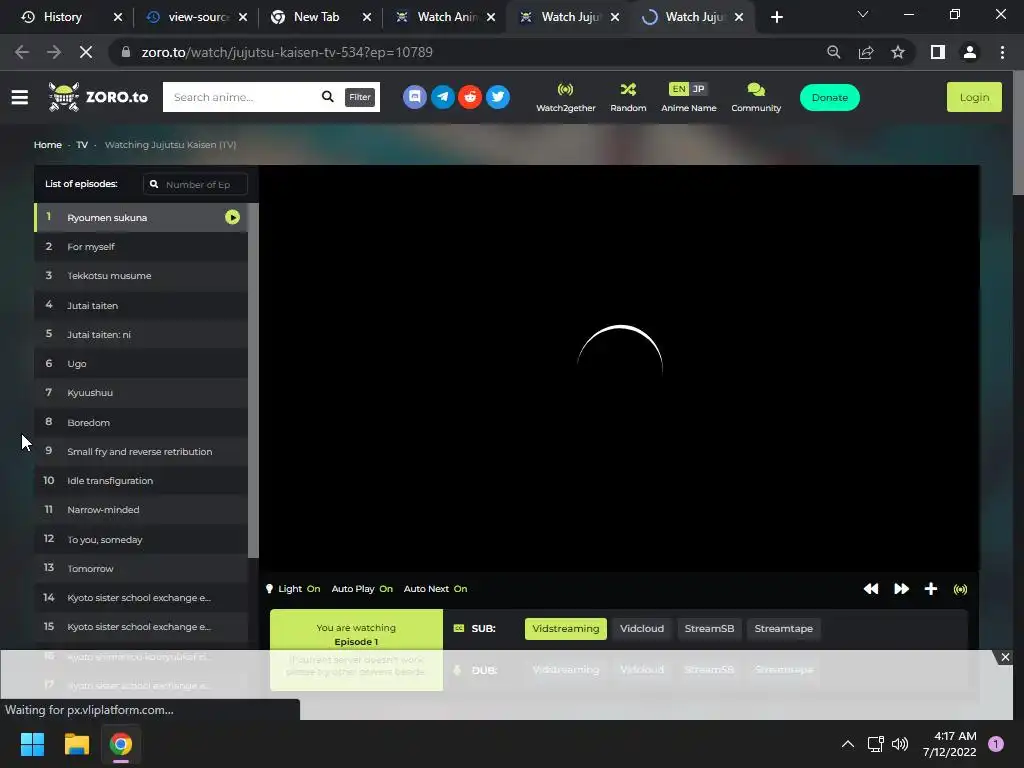
Task: Open the tab search chevron
Action: click(863, 14)
